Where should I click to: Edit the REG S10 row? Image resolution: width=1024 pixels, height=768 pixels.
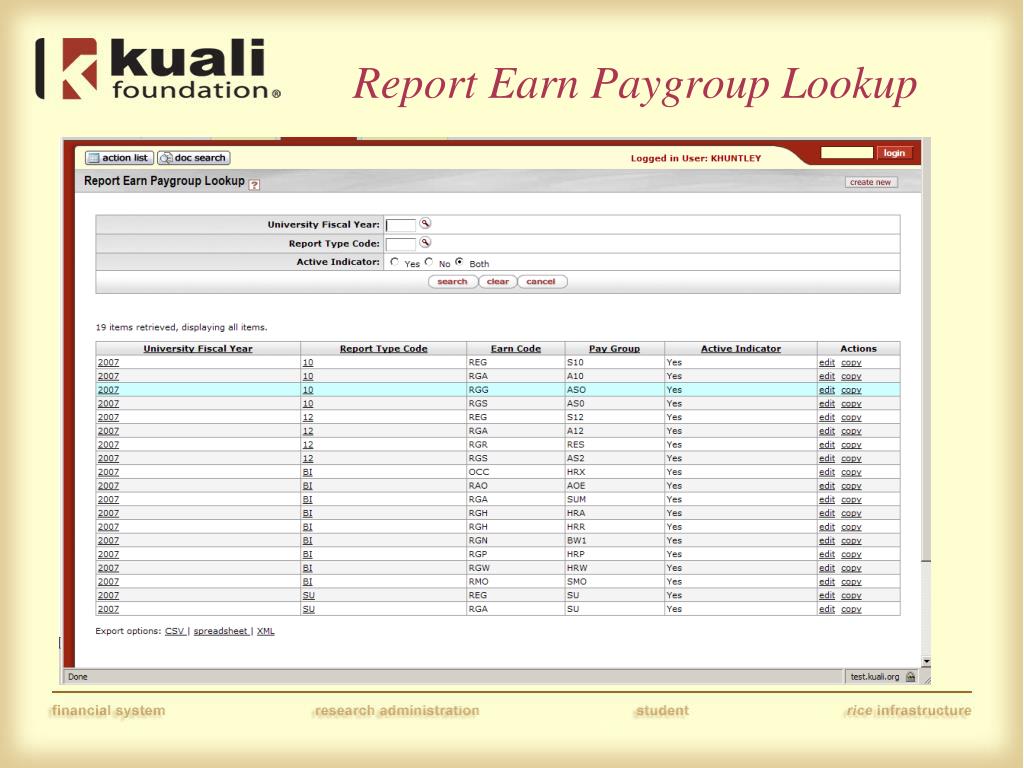(827, 362)
